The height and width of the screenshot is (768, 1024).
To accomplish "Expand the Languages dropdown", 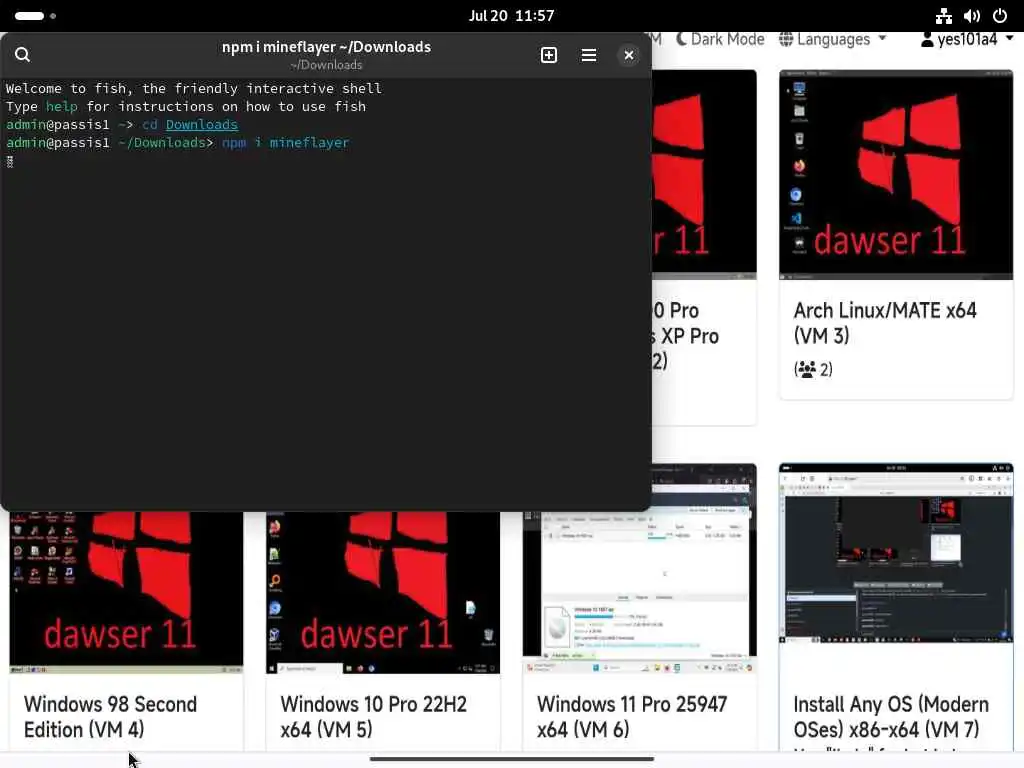I will [833, 39].
